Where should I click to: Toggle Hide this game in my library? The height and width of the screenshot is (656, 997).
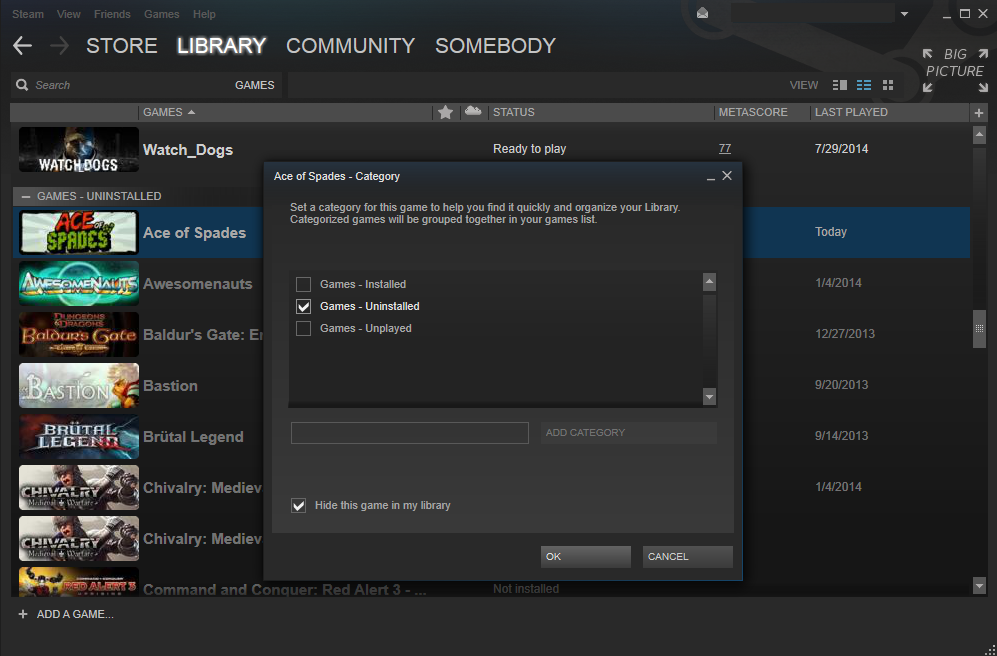click(x=298, y=505)
